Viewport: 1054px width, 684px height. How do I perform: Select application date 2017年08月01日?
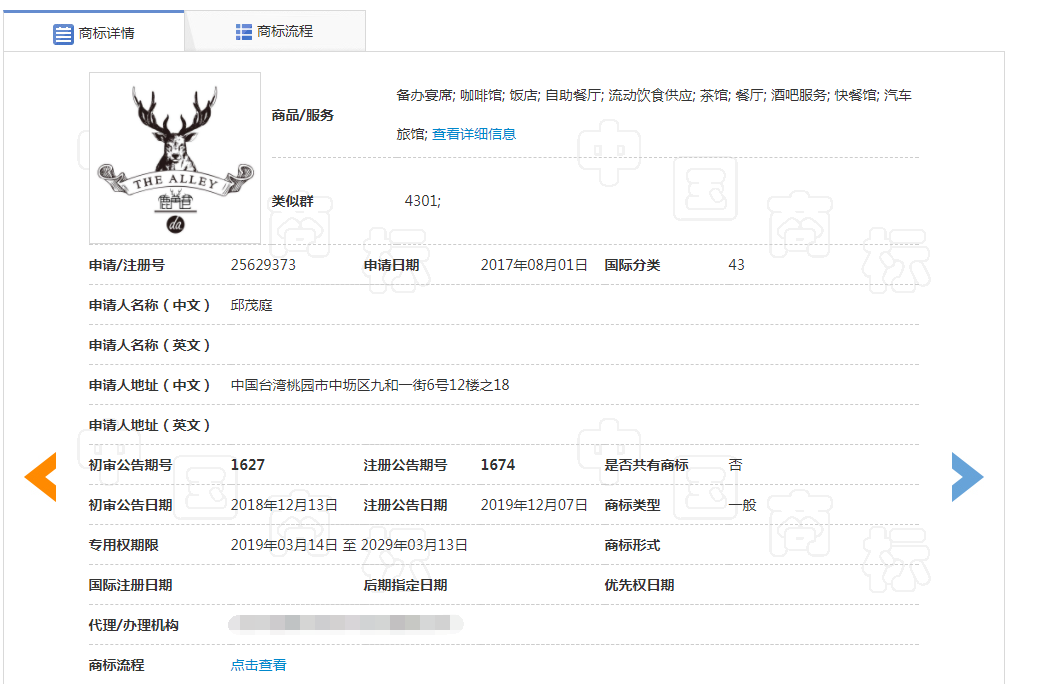coord(534,265)
